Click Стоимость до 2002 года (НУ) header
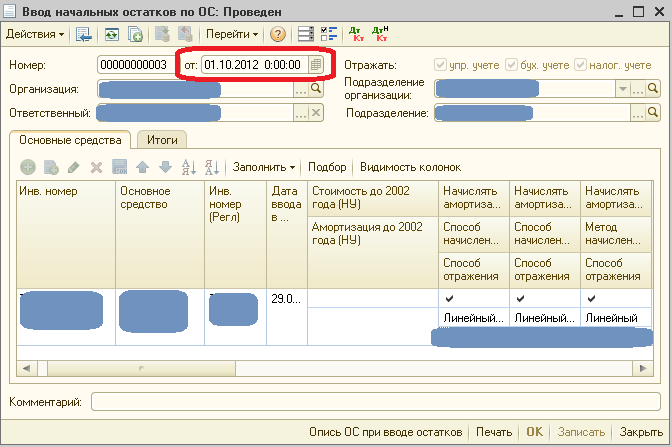The image size is (672, 447). point(373,198)
